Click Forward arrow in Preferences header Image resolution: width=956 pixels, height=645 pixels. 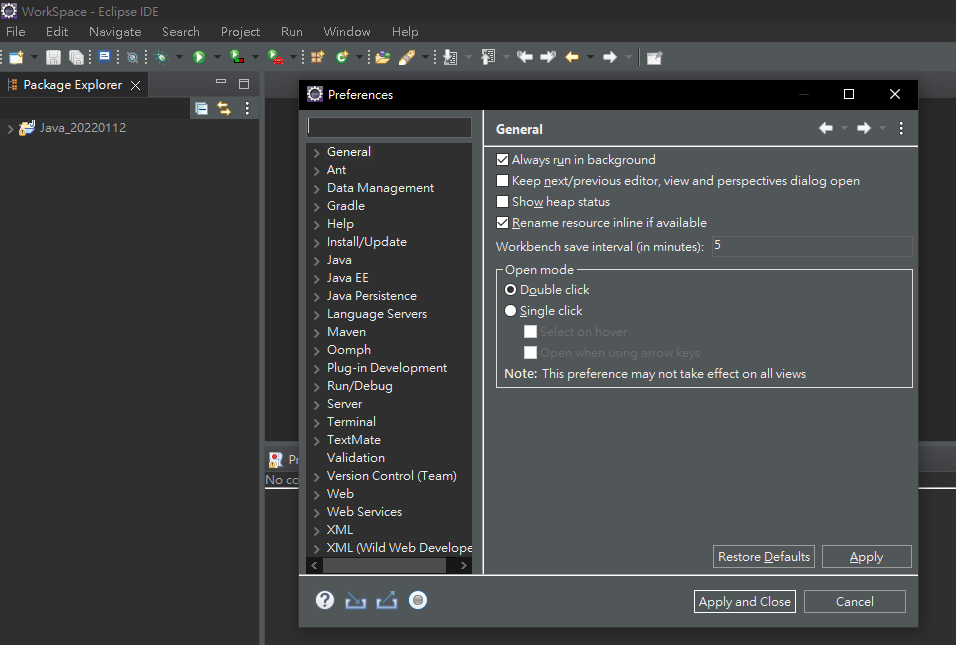pos(863,128)
